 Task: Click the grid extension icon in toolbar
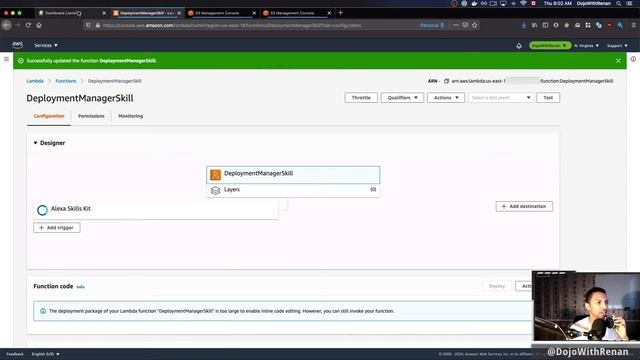click(x=588, y=25)
